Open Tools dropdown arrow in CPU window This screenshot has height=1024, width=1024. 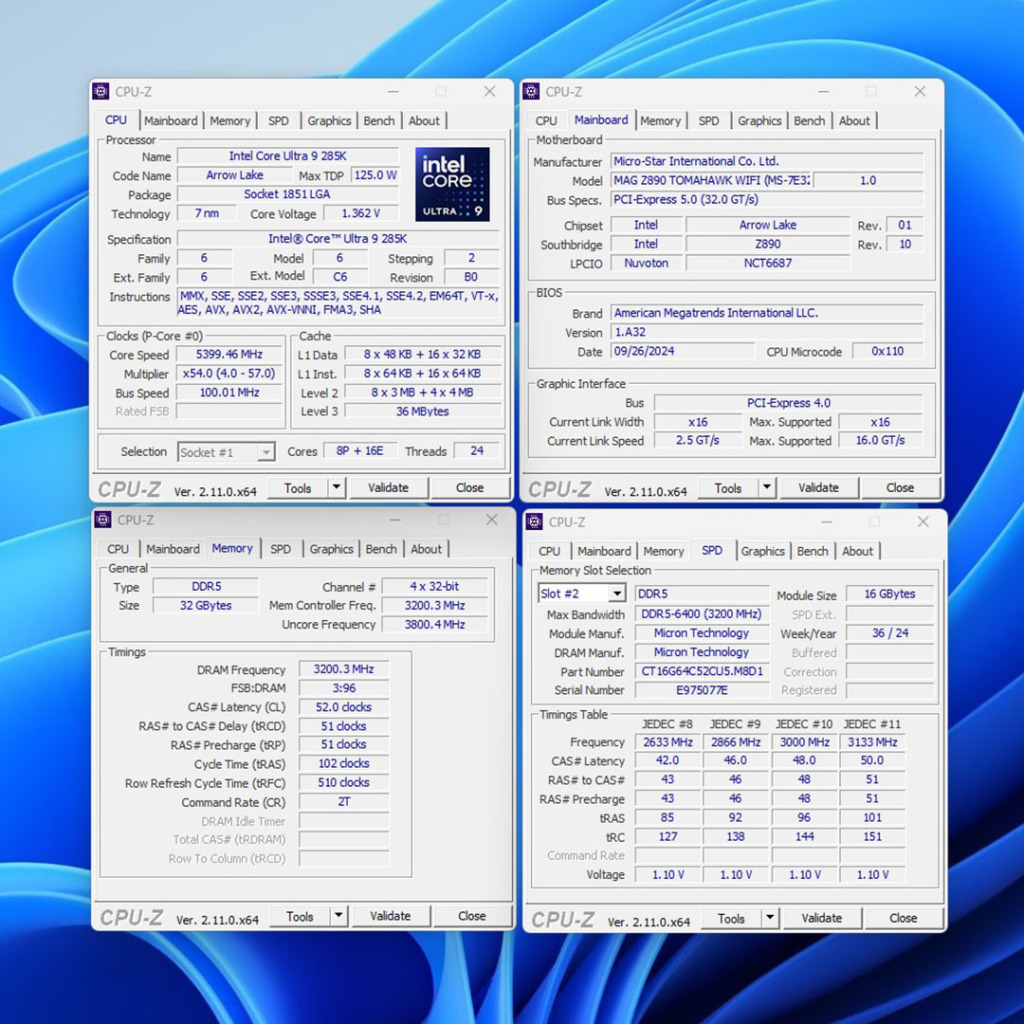tap(336, 487)
